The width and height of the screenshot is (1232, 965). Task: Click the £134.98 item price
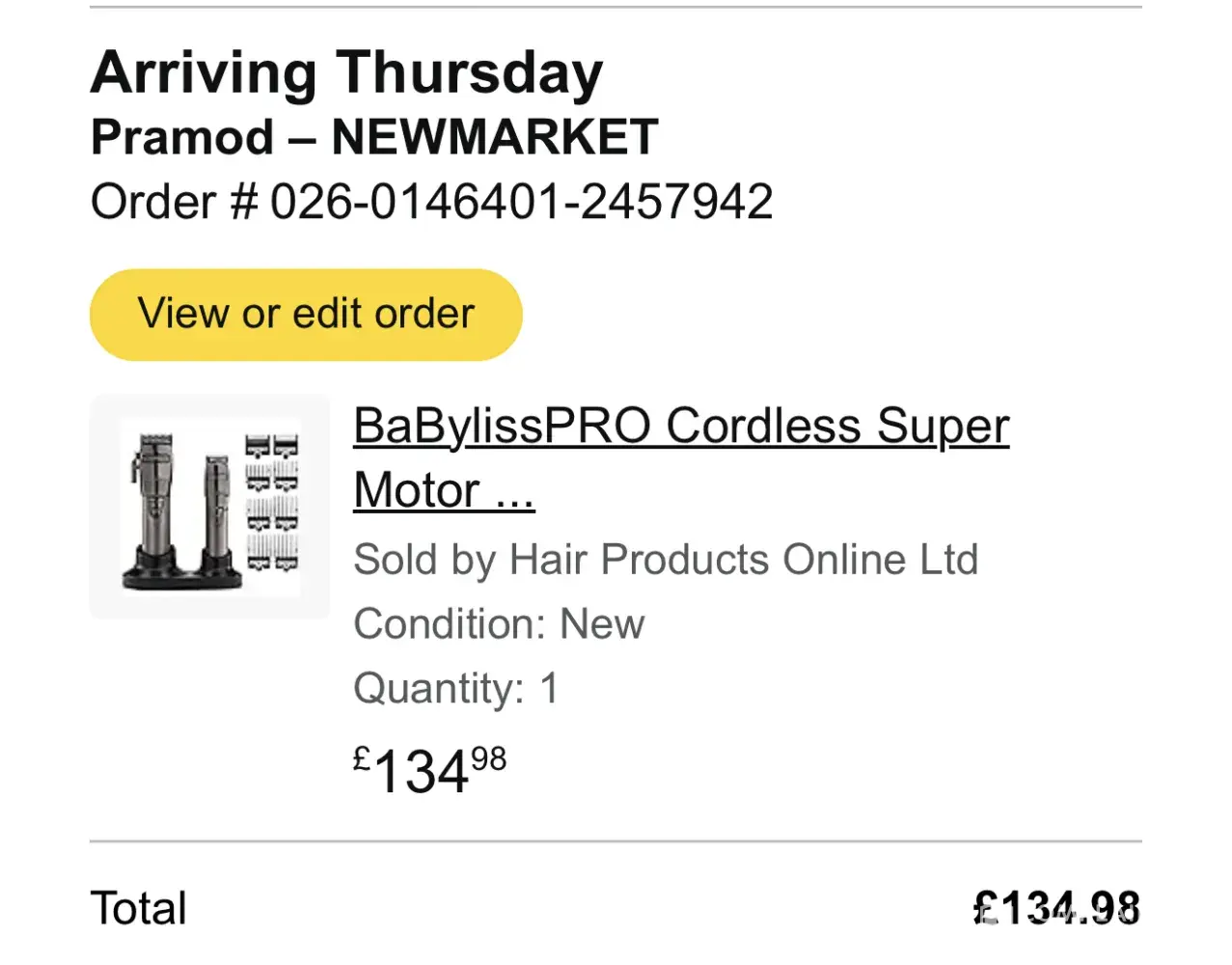pyautogui.click(x=429, y=770)
